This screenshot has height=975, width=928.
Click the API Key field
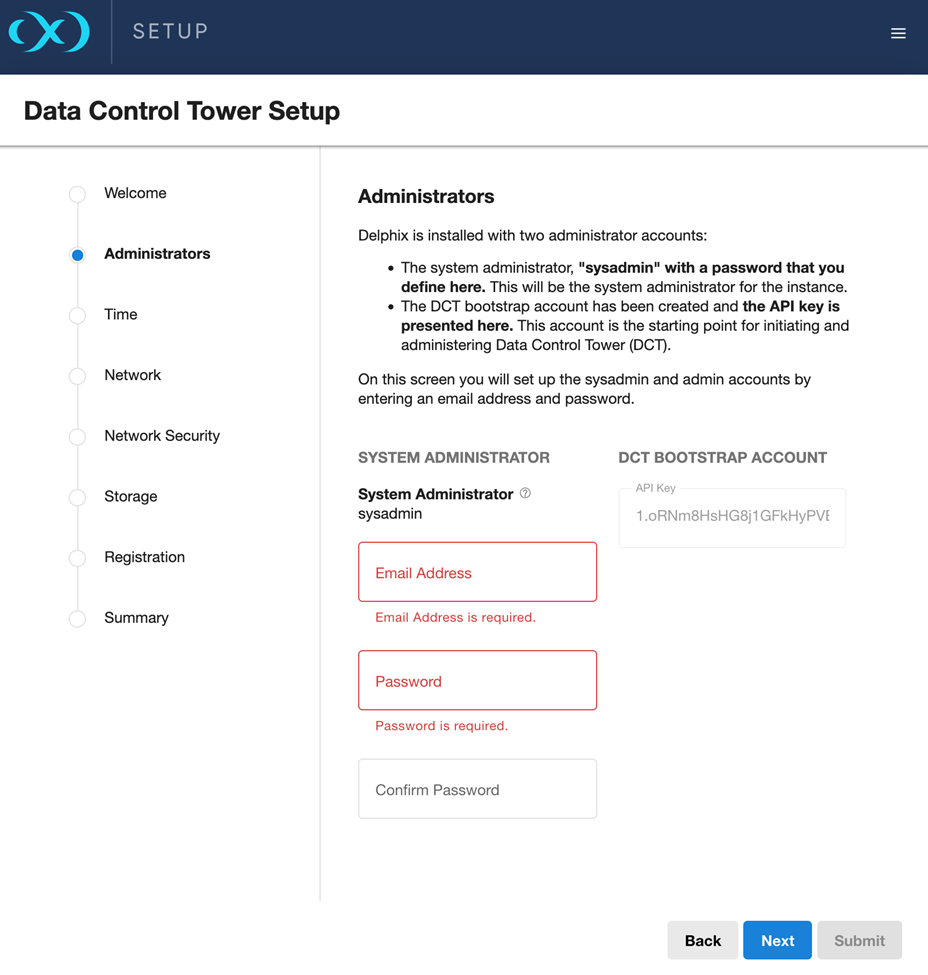(x=732, y=518)
